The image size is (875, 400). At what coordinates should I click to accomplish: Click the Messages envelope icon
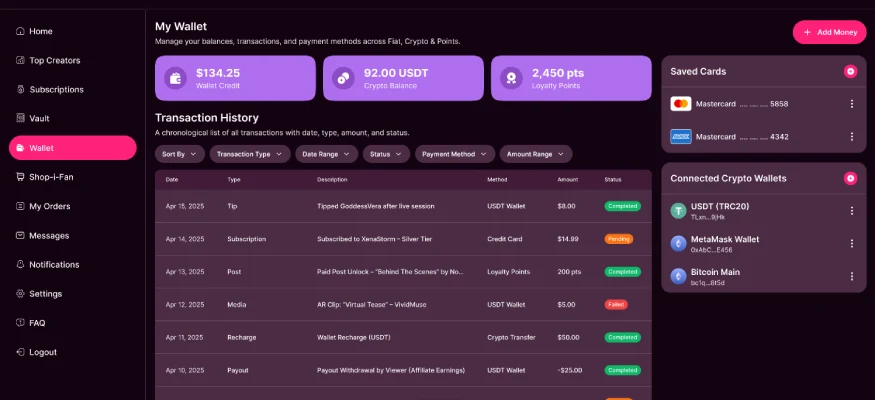tap(20, 235)
